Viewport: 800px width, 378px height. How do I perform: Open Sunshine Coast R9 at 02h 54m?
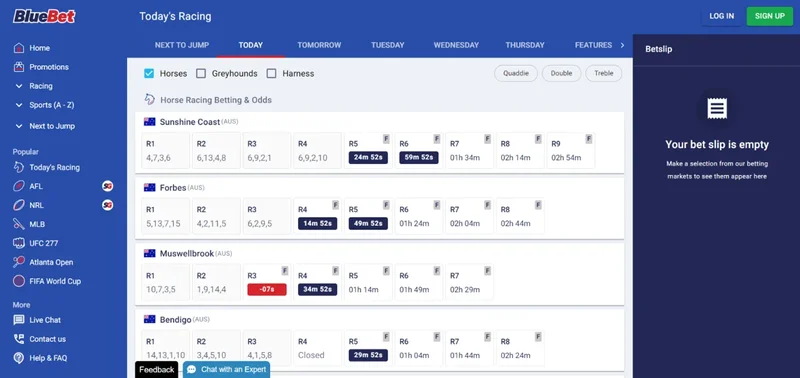tap(571, 150)
